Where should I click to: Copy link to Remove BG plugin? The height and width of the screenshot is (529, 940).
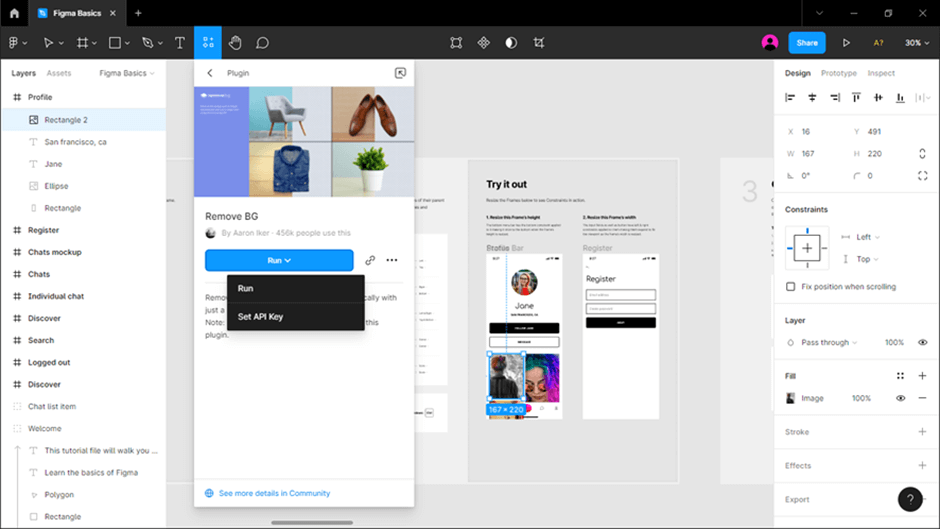370,260
